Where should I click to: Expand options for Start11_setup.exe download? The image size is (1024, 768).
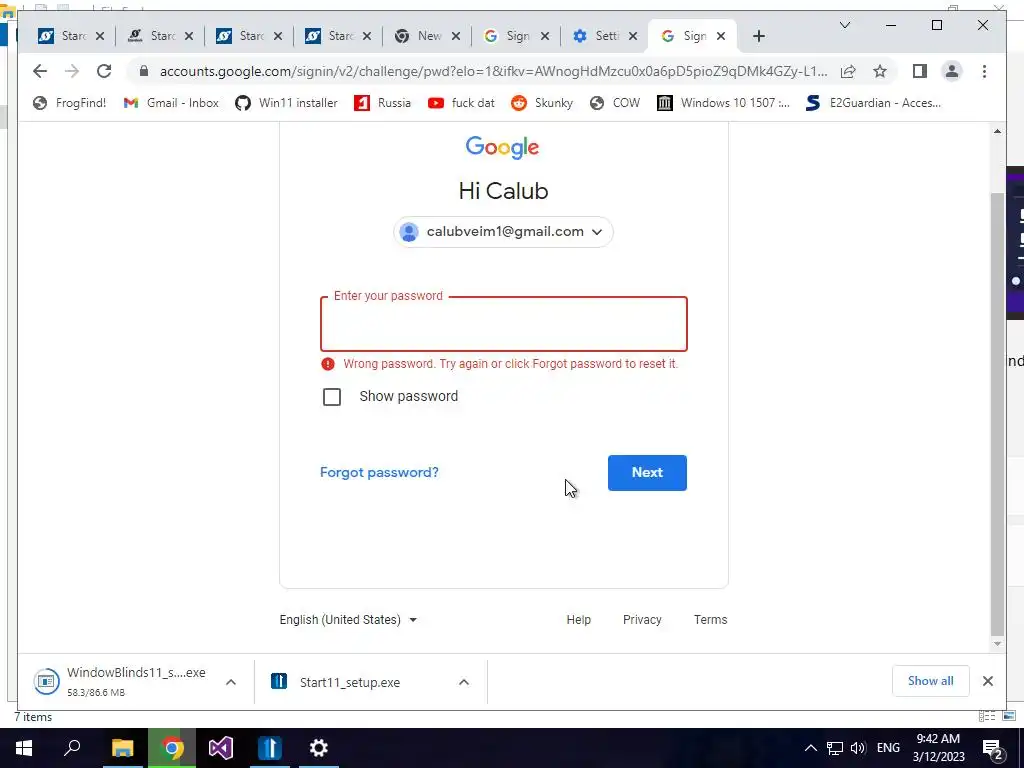pyautogui.click(x=464, y=682)
